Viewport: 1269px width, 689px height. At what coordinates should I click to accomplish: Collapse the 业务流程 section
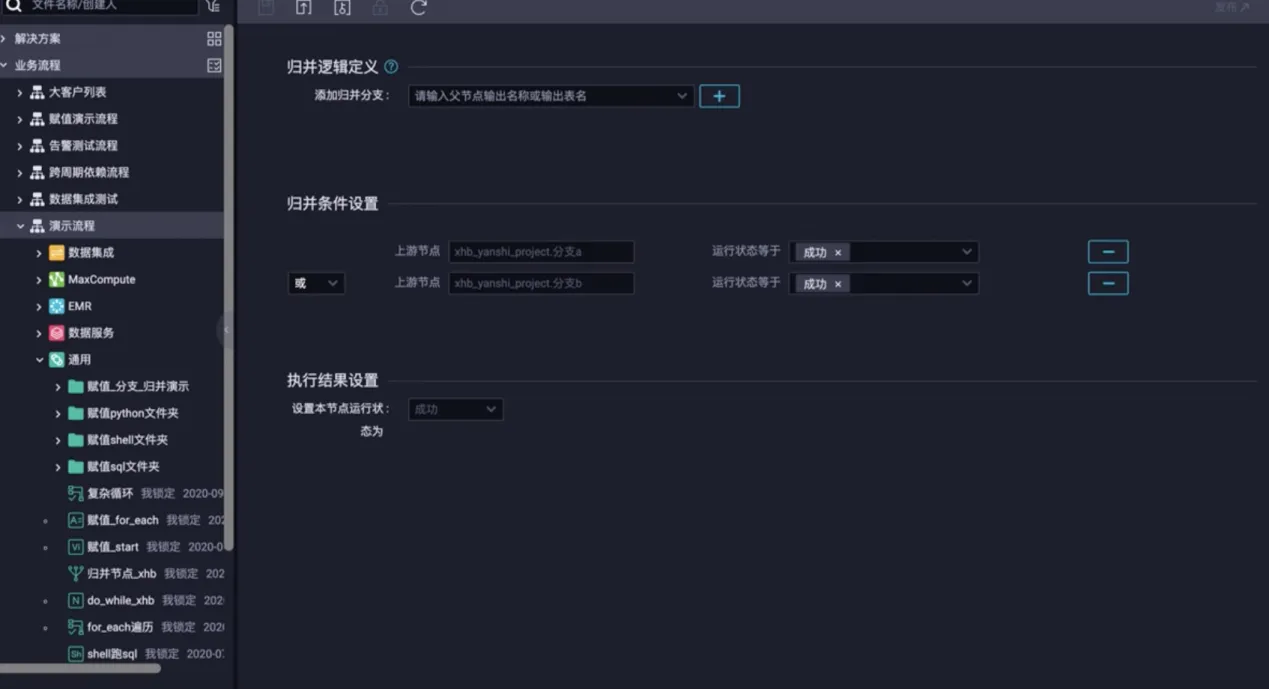(x=4, y=65)
